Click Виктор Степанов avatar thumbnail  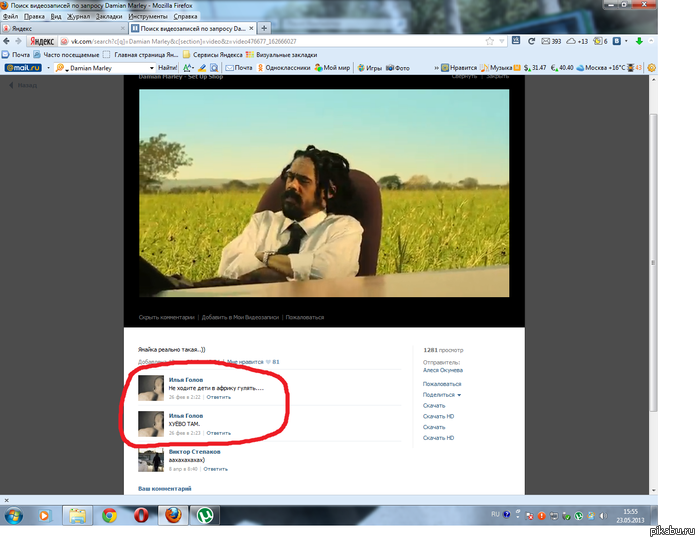(x=151, y=459)
